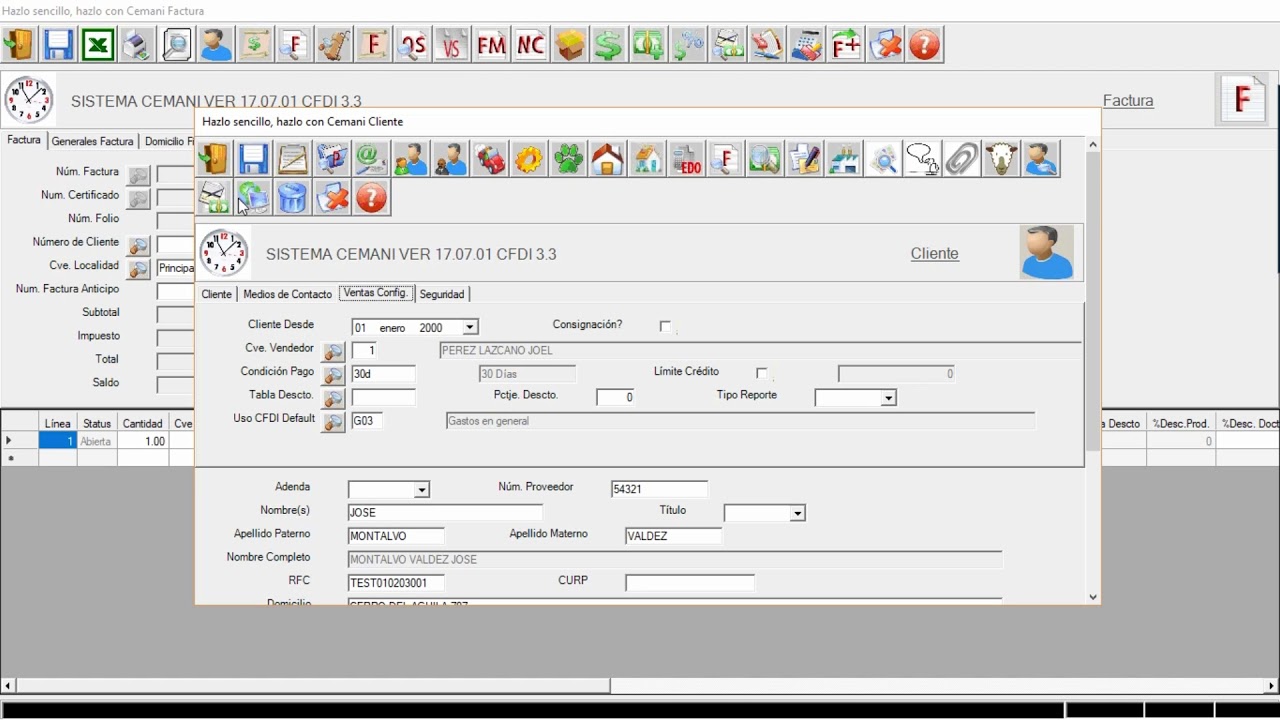Save client with the floppy disk icon
This screenshot has width=1280, height=720.
[253, 159]
